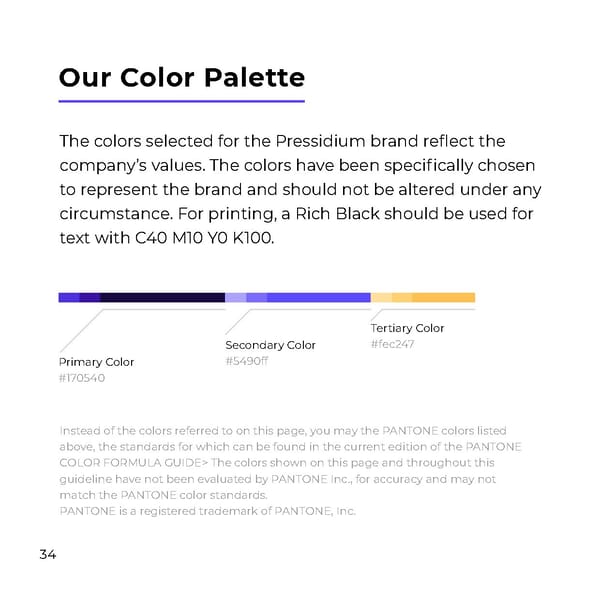This screenshot has width=600, height=600.
Task: Select the medium yellow tertiary swatch
Action: click(x=401, y=297)
